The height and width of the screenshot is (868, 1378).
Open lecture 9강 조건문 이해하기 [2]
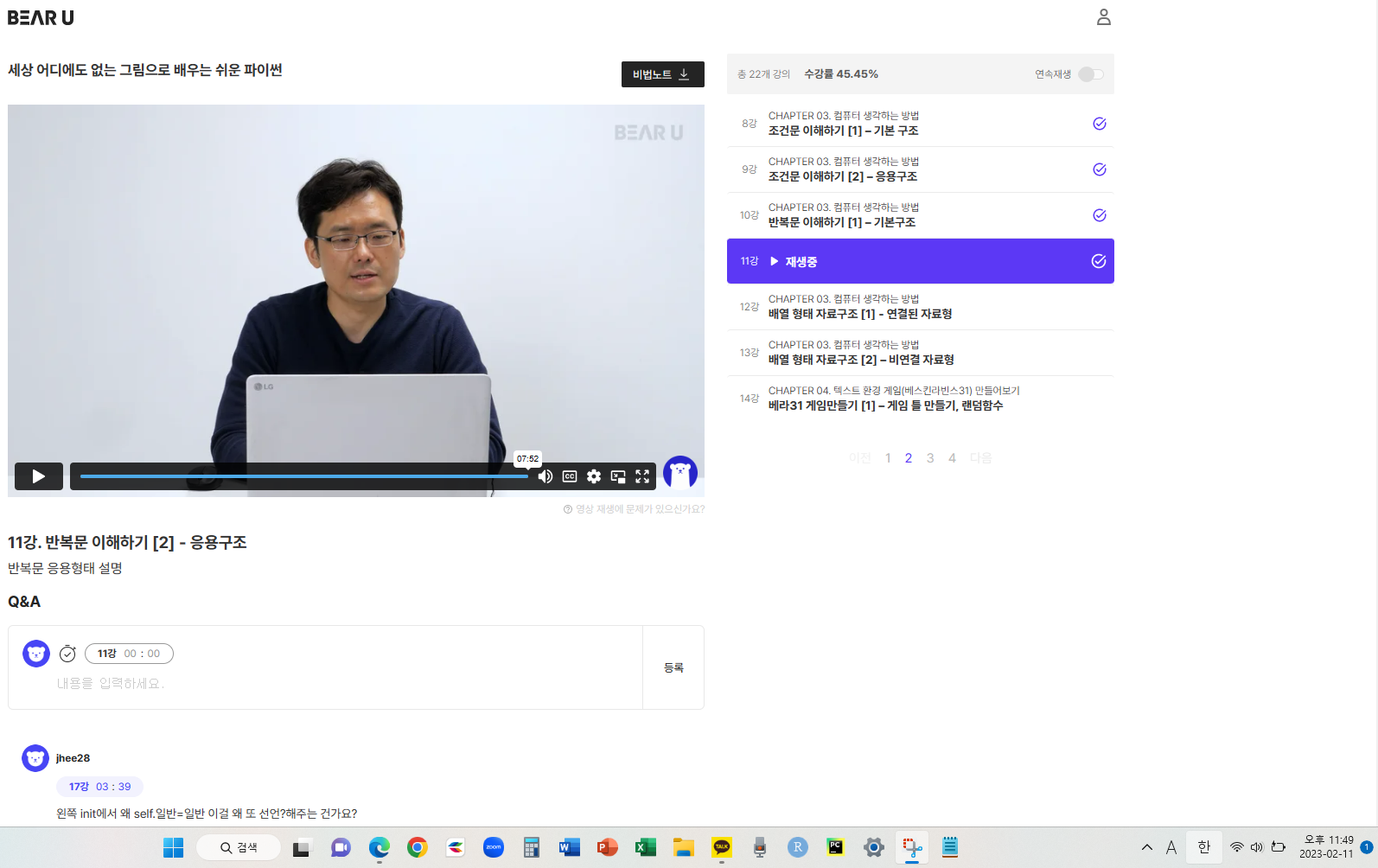pos(921,169)
